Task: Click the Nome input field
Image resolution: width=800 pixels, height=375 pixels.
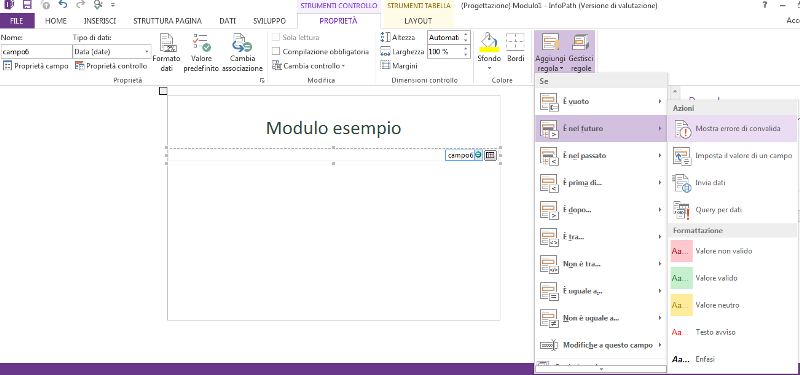Action: pos(36,52)
